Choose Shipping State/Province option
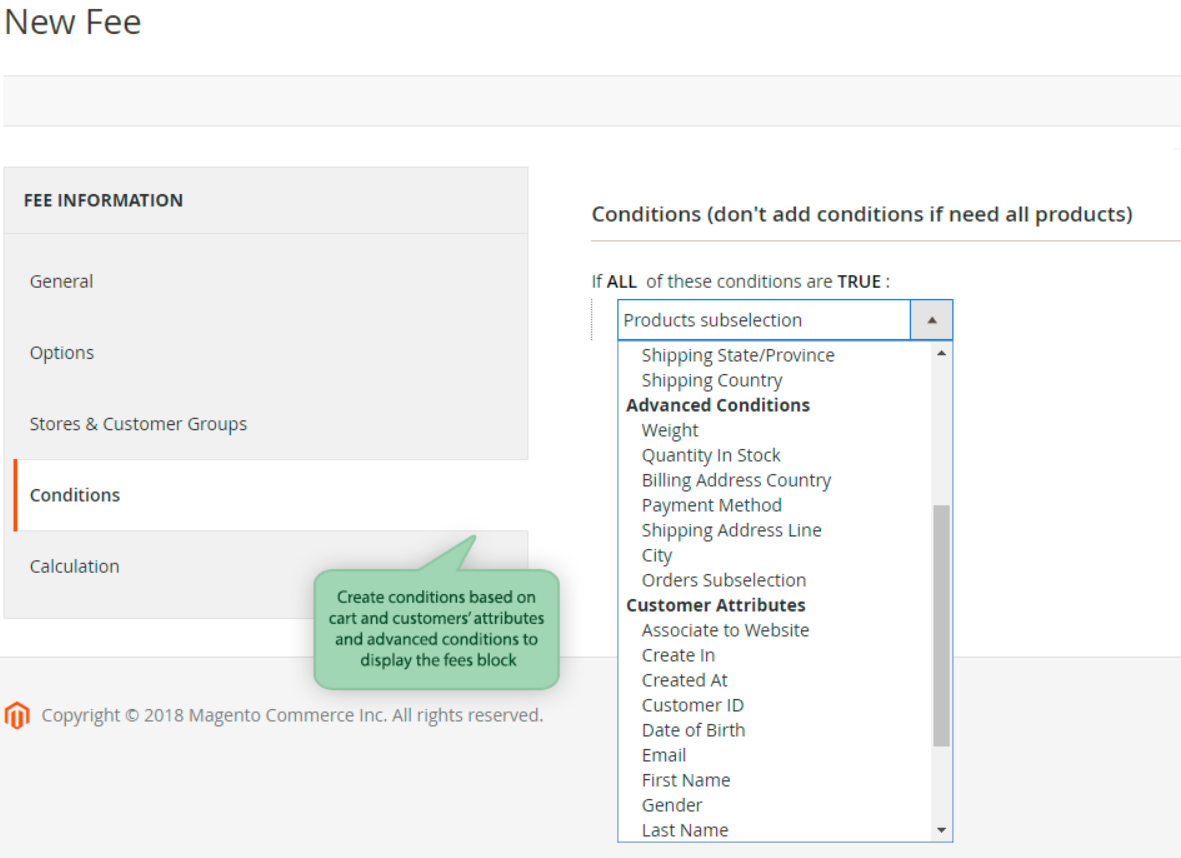 738,356
